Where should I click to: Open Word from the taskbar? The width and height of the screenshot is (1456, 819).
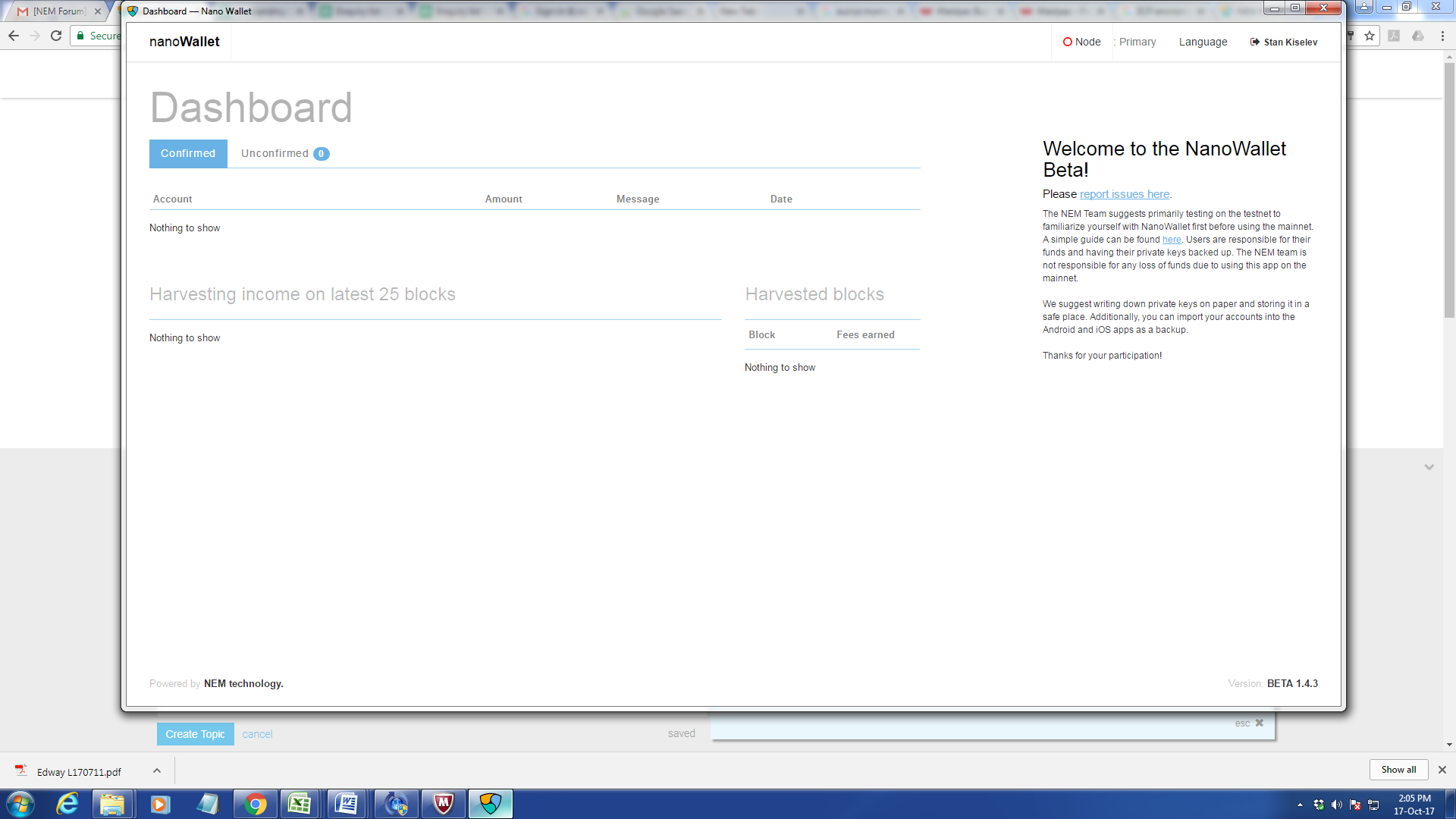click(x=347, y=804)
